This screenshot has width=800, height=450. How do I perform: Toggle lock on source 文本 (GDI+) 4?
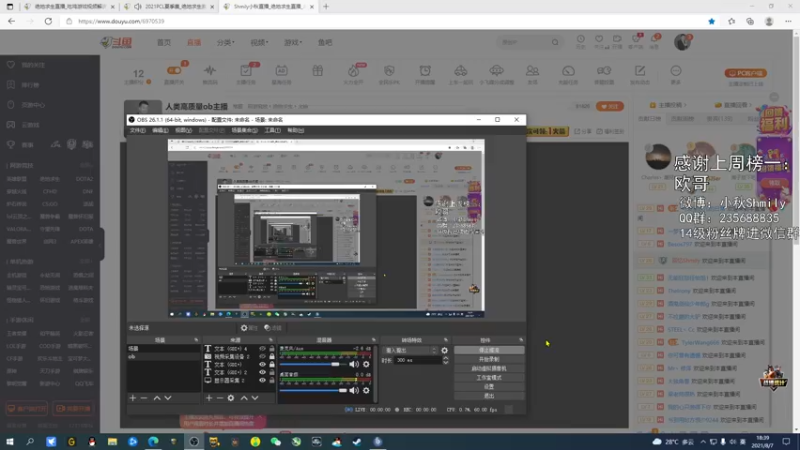click(x=271, y=349)
